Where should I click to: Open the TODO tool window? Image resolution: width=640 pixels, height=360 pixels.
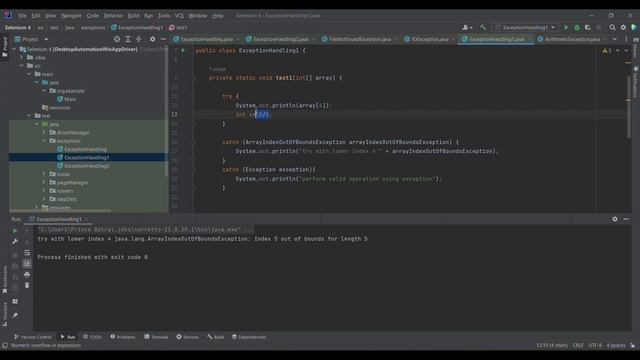(x=92, y=337)
